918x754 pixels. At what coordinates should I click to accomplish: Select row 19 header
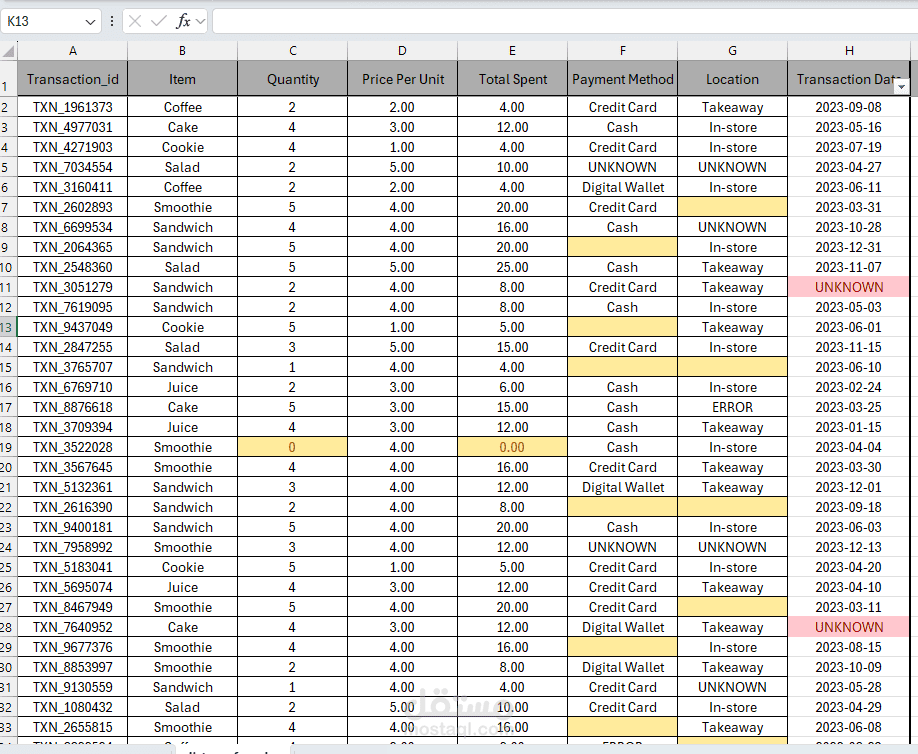click(x=8, y=447)
